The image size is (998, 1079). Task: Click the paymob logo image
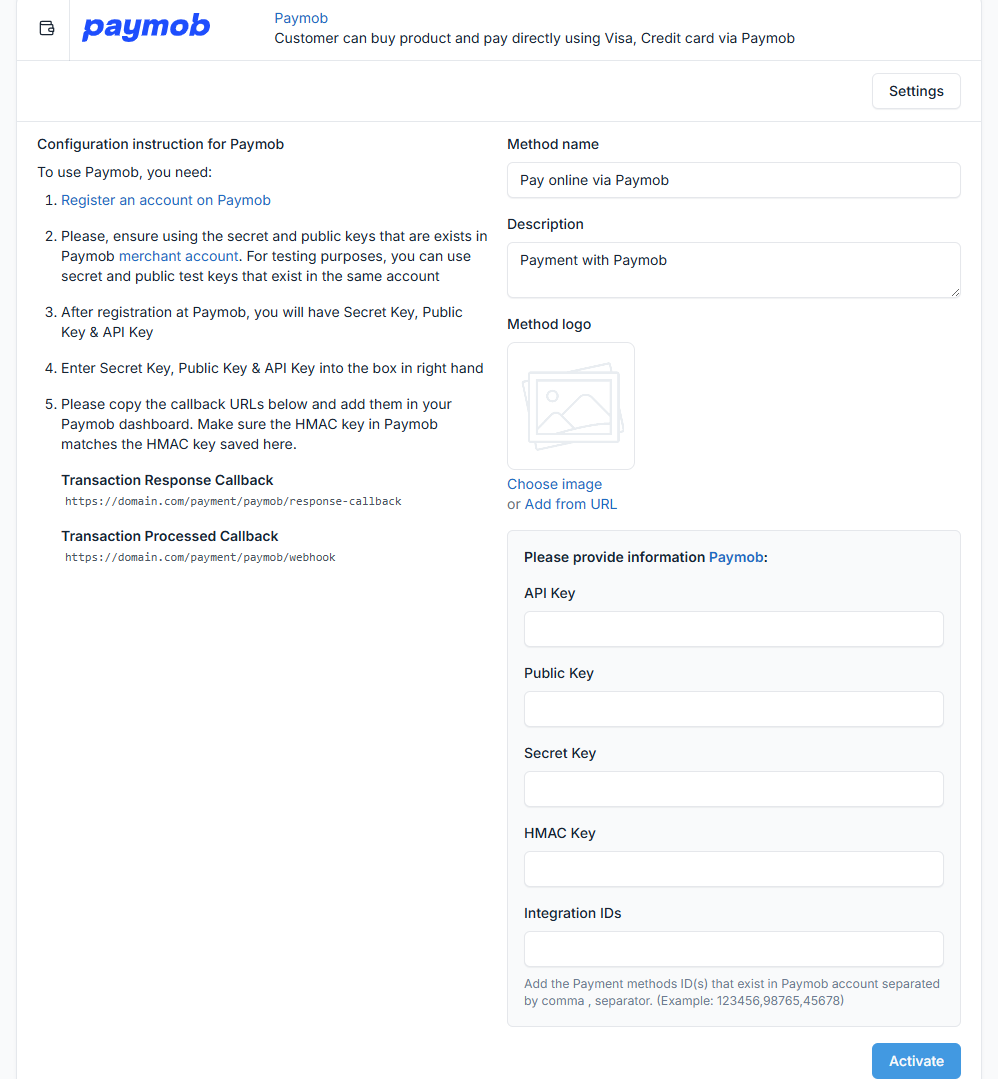tap(146, 27)
